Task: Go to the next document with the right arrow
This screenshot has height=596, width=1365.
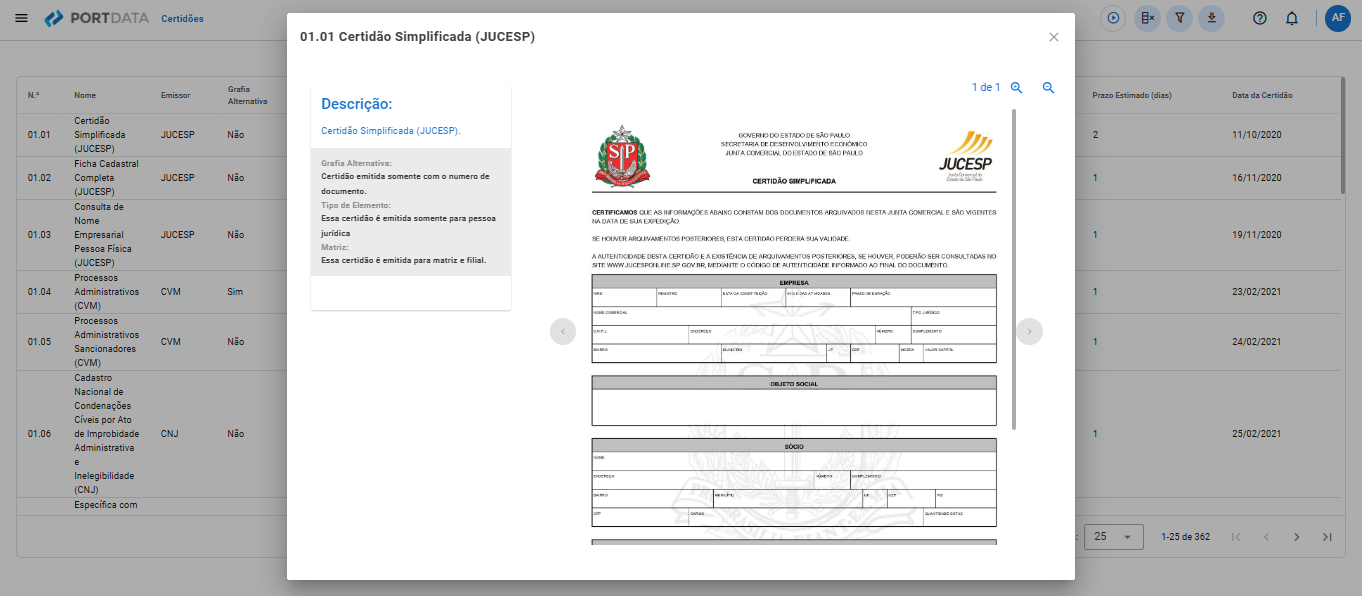Action: 1030,331
